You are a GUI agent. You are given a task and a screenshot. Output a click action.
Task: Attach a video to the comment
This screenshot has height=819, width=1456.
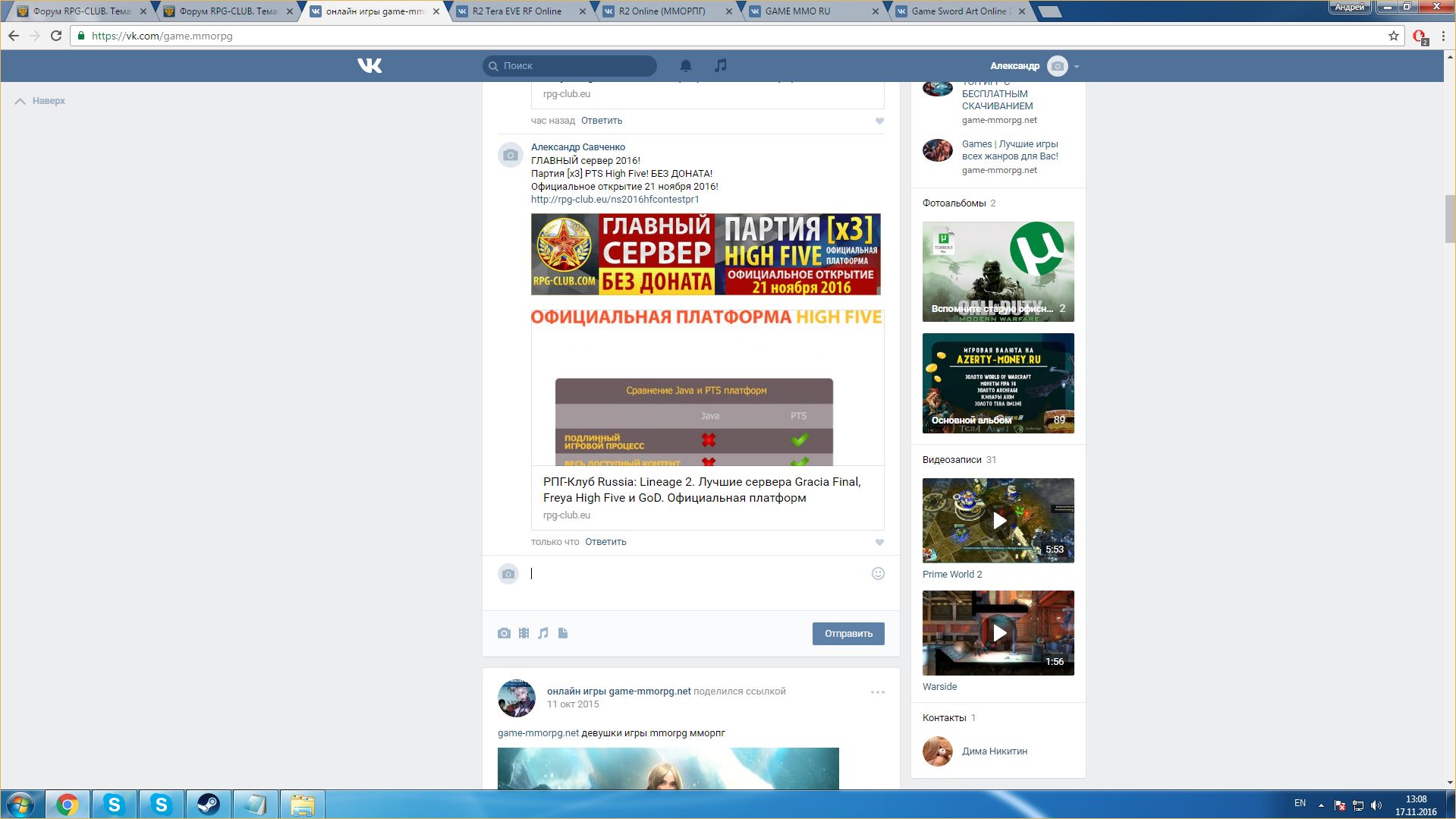point(524,633)
